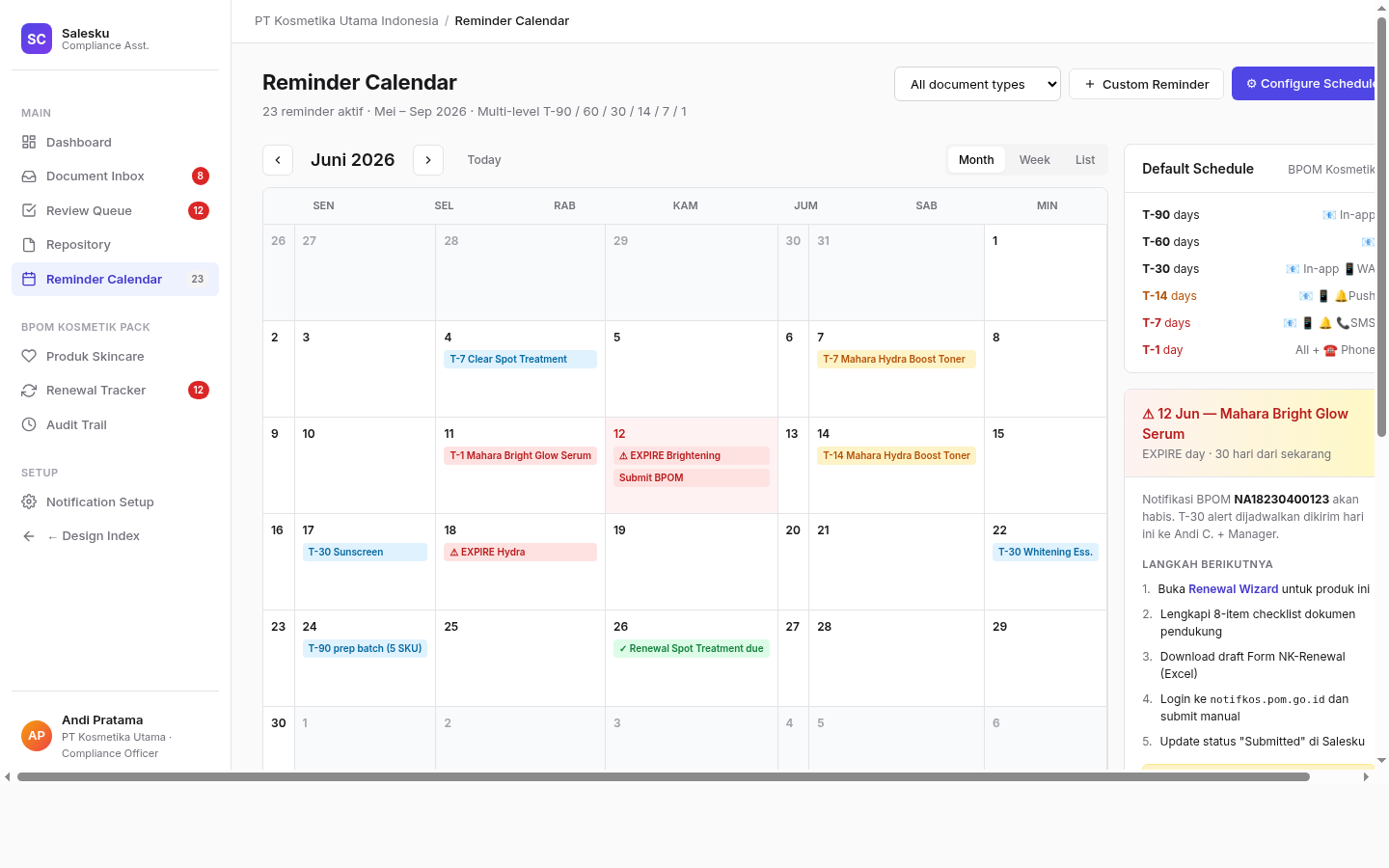This screenshot has height=868, width=1389.
Task: Click the vertical page scrollbar
Action: [1381, 227]
